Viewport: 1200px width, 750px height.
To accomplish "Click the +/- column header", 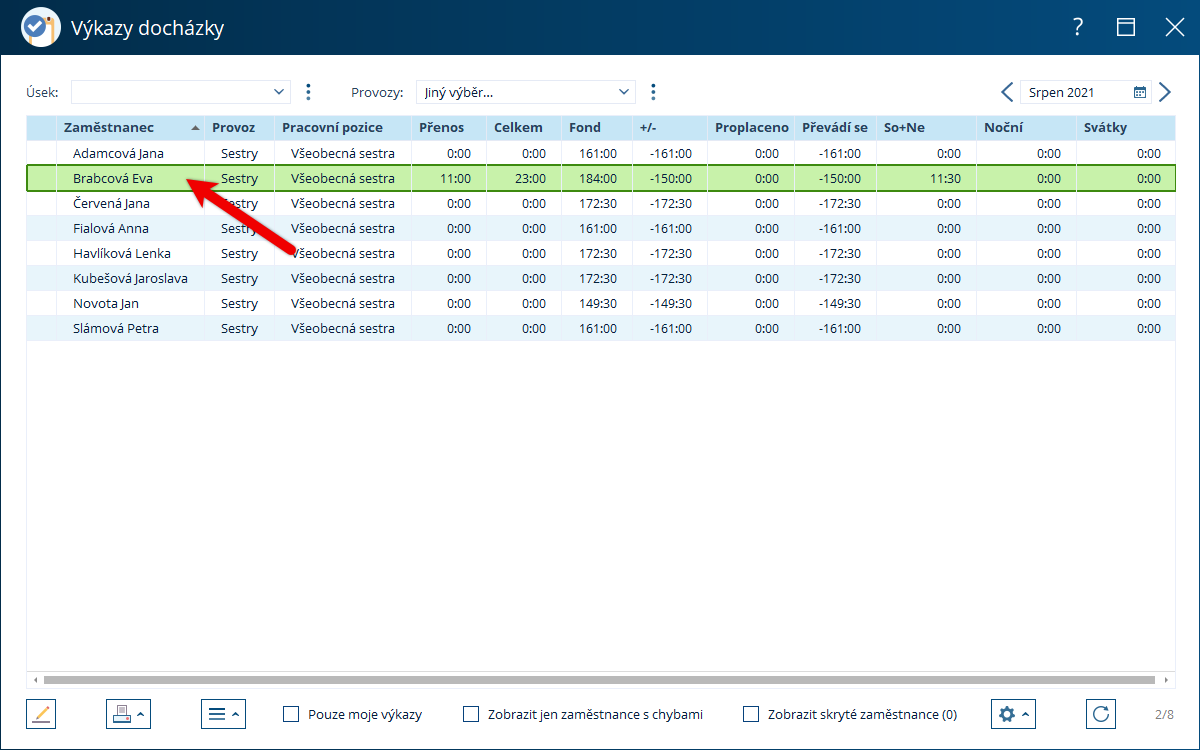I will click(x=670, y=128).
